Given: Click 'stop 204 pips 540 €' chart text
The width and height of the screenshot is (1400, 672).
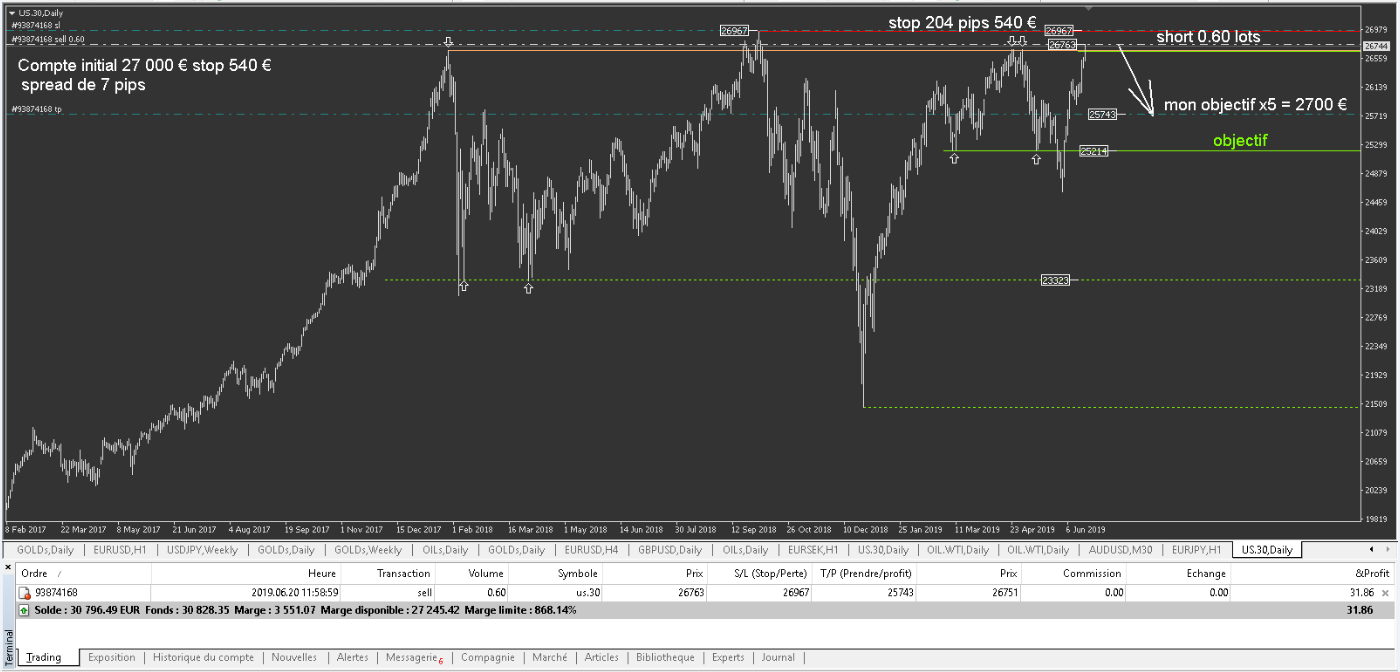Looking at the screenshot, I should (962, 23).
